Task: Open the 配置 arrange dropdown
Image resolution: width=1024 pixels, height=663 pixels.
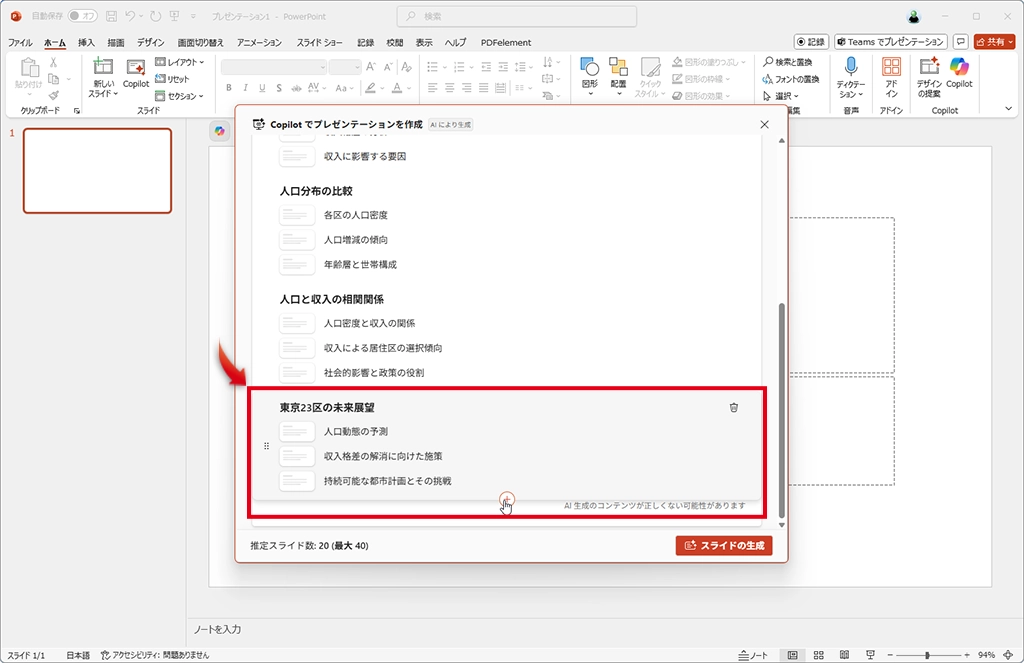Action: pos(618,76)
